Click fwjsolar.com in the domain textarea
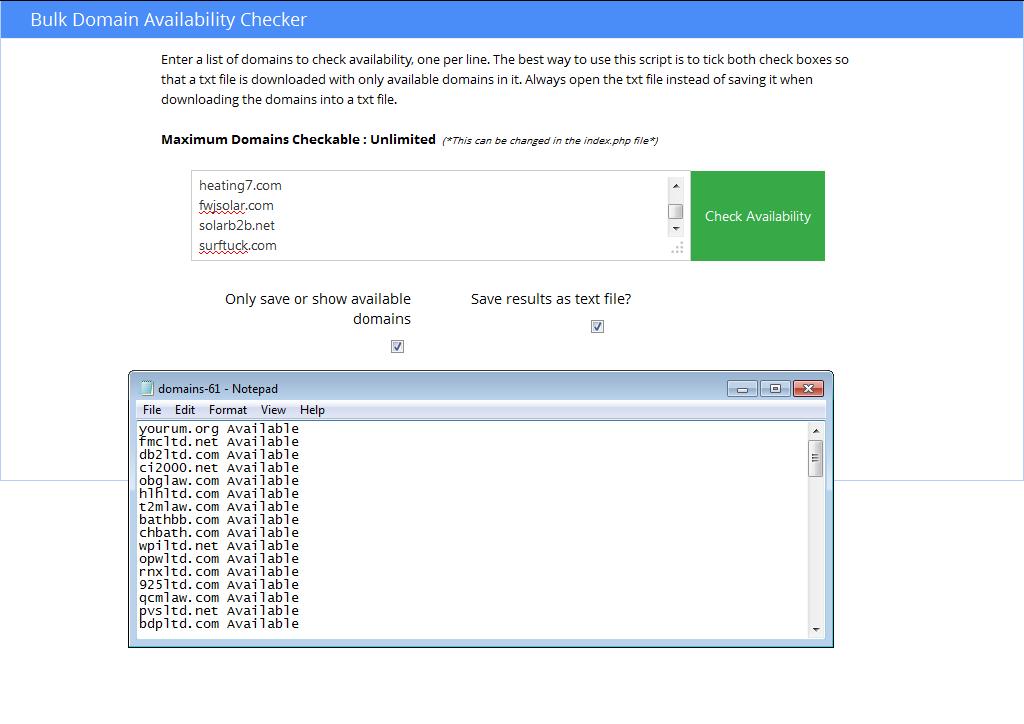This screenshot has width=1024, height=724. tap(236, 206)
